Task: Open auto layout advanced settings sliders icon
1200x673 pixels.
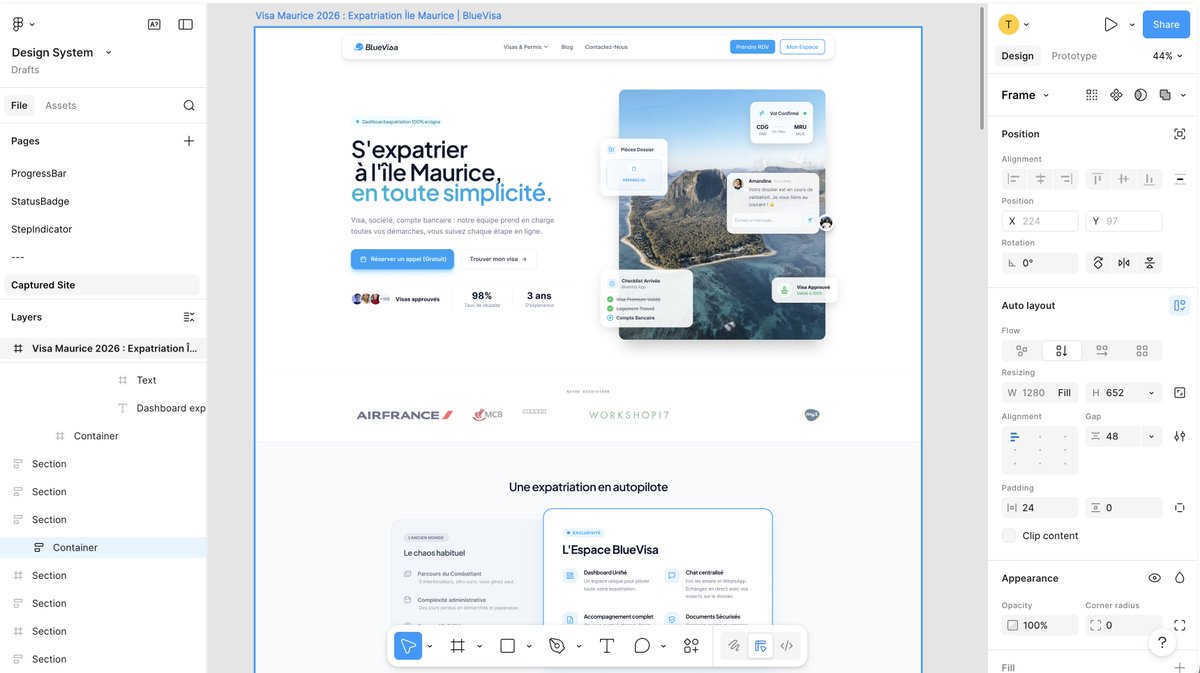Action: [x=1180, y=436]
